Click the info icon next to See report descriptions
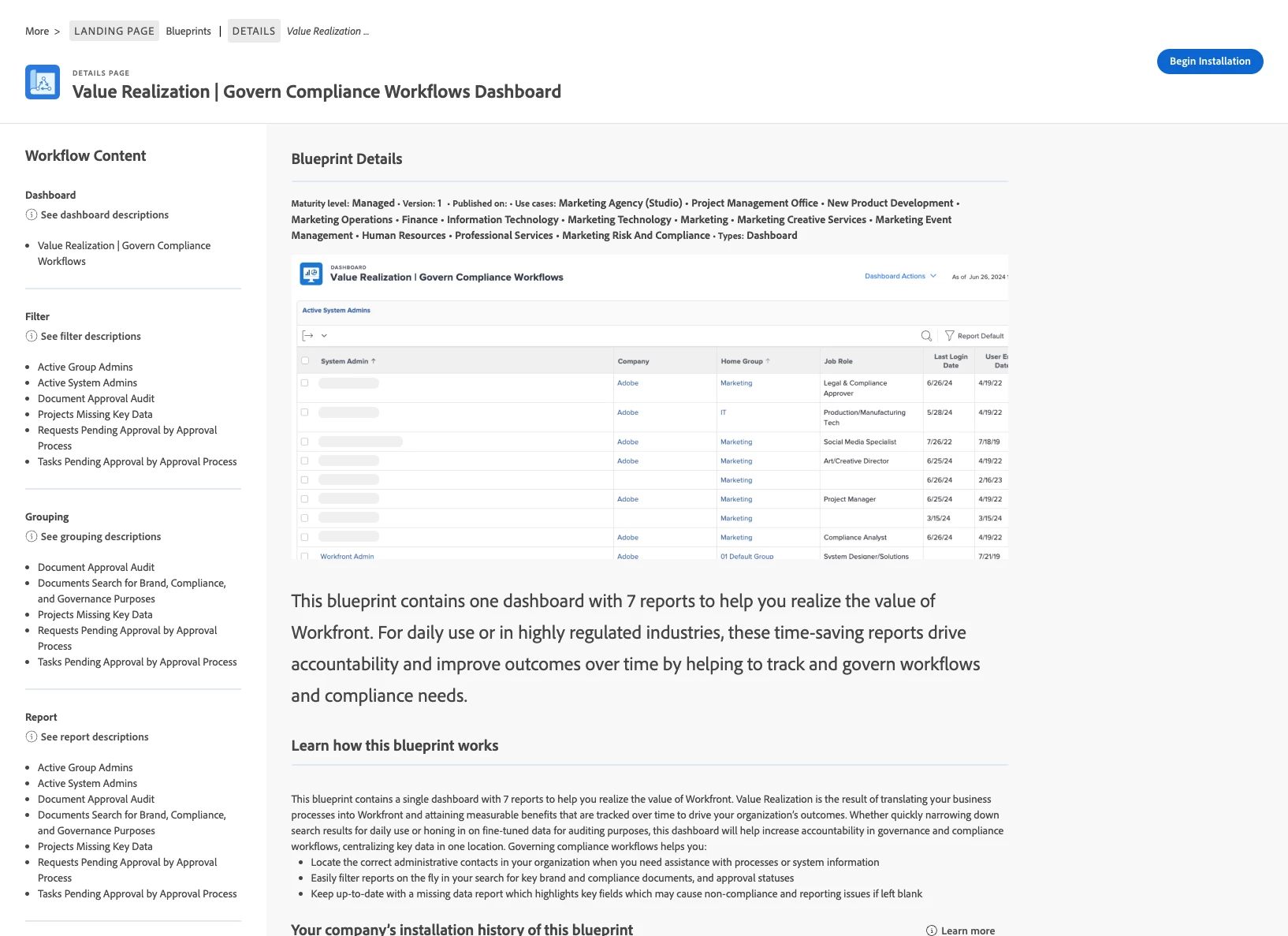This screenshot has height=936, width=1288. click(x=32, y=736)
